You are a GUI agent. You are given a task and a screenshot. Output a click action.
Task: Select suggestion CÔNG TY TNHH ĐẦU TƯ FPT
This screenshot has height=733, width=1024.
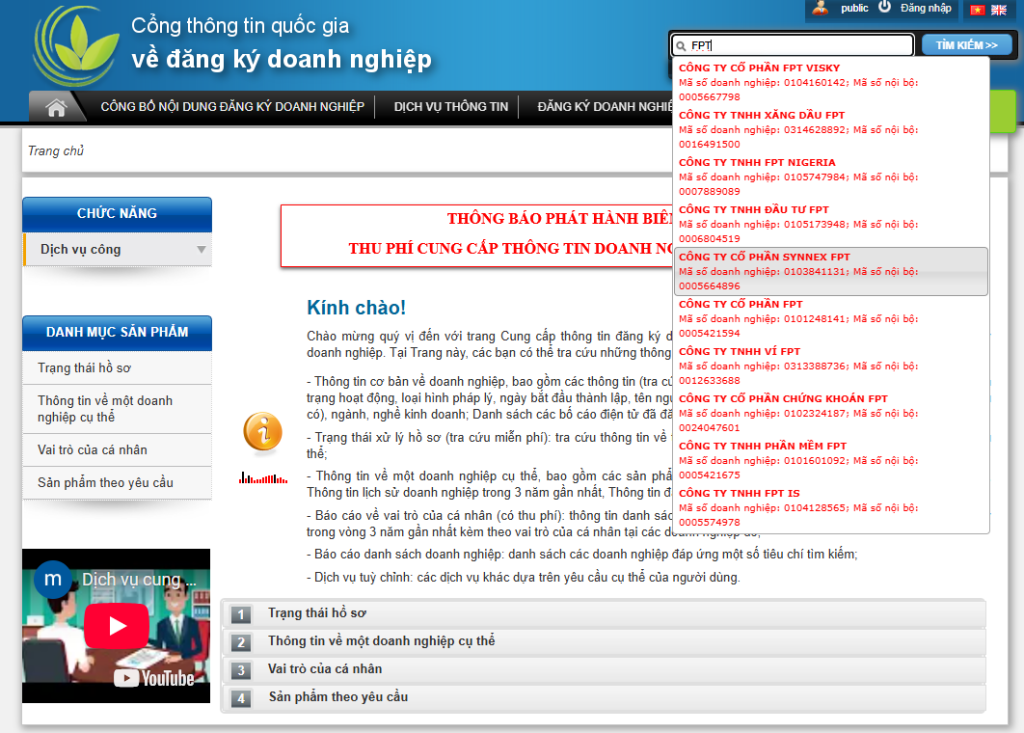click(831, 224)
